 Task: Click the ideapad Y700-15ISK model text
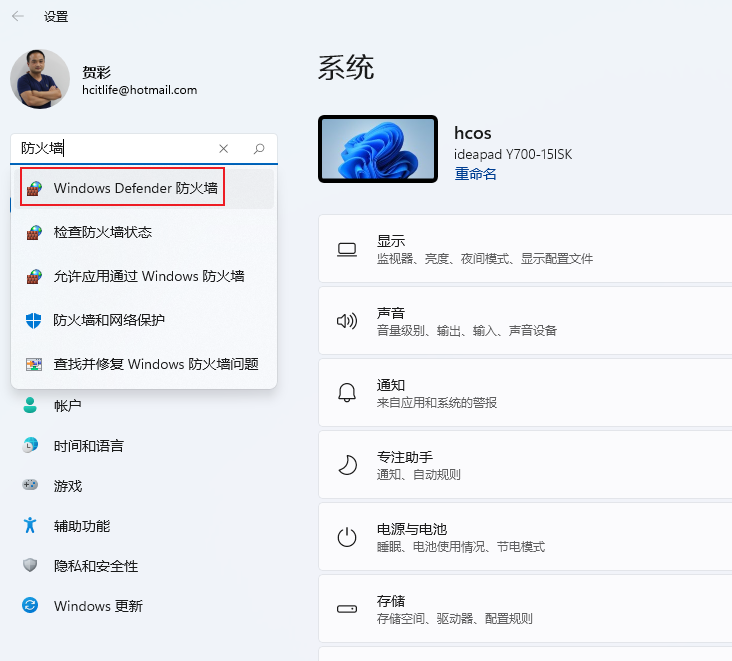pyautogui.click(x=513, y=154)
